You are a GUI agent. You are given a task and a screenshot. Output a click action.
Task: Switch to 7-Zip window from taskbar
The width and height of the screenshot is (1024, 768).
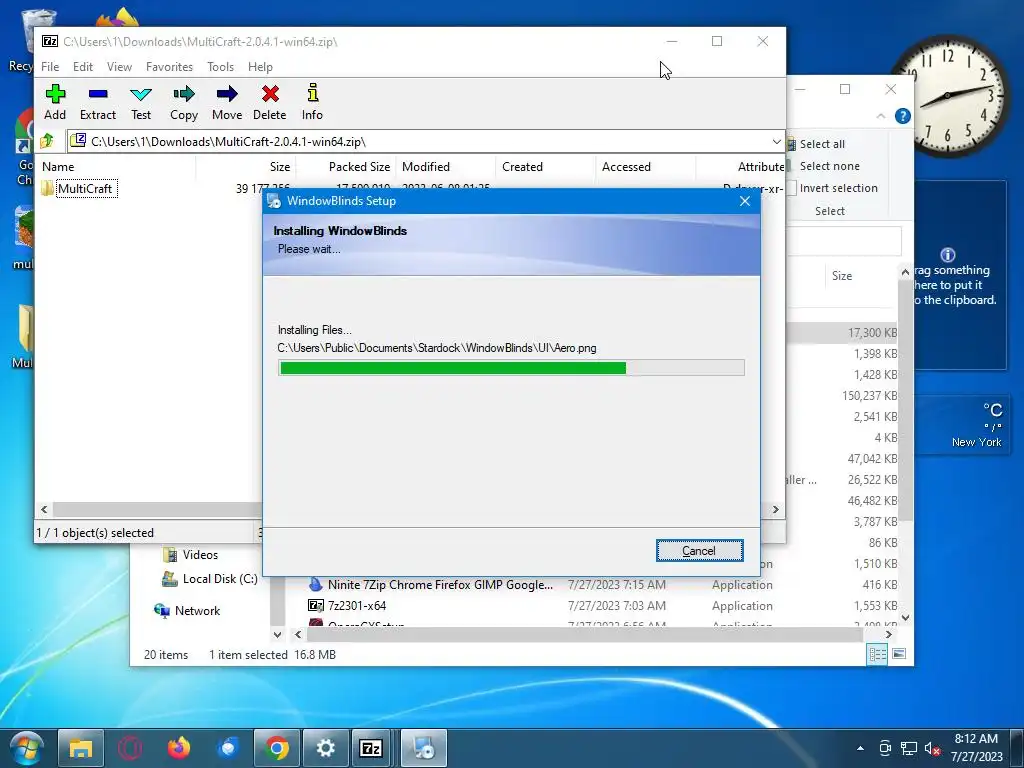(372, 748)
